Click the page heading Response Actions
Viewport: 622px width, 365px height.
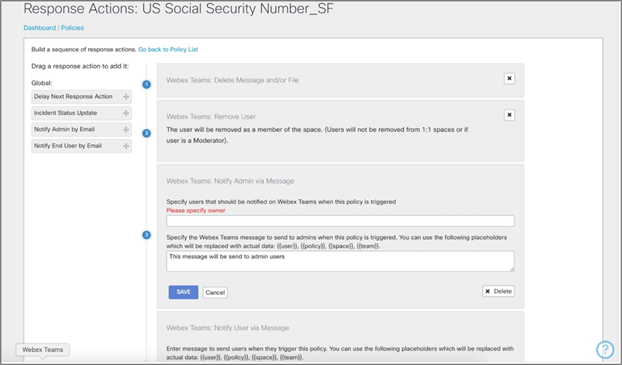click(x=179, y=8)
